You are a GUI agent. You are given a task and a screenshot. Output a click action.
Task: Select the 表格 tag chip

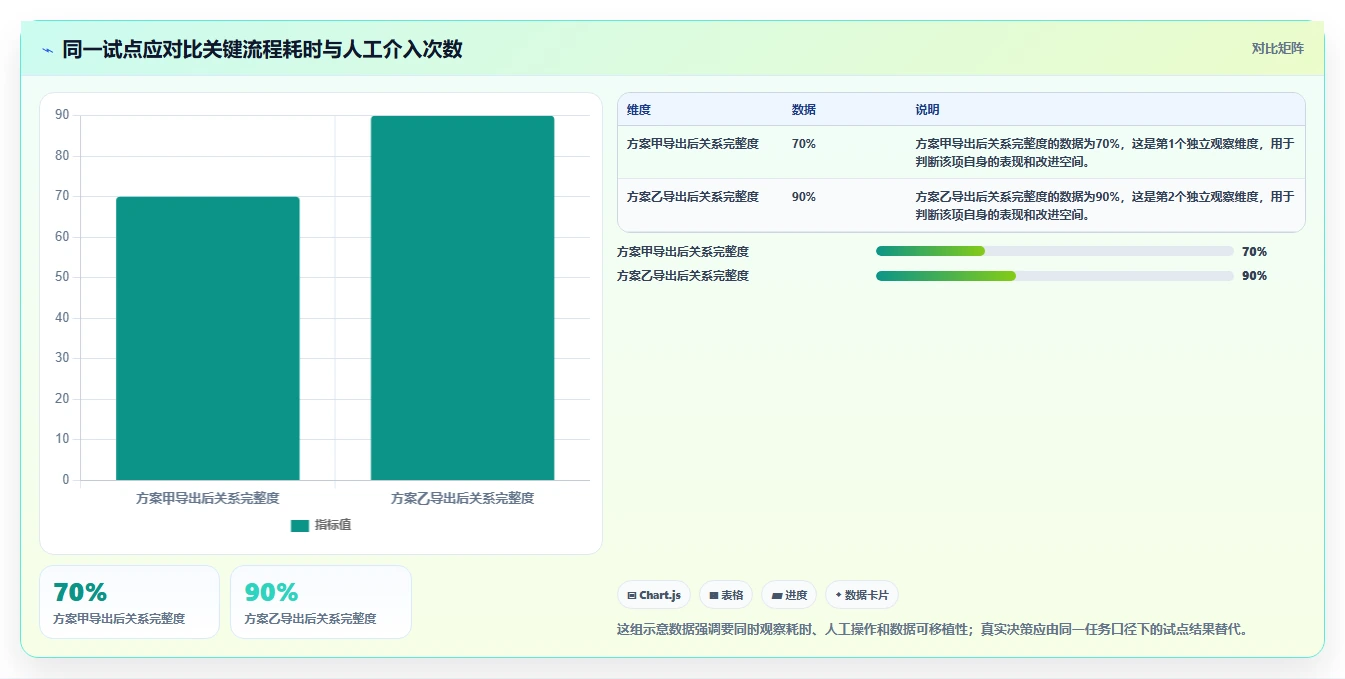726,595
